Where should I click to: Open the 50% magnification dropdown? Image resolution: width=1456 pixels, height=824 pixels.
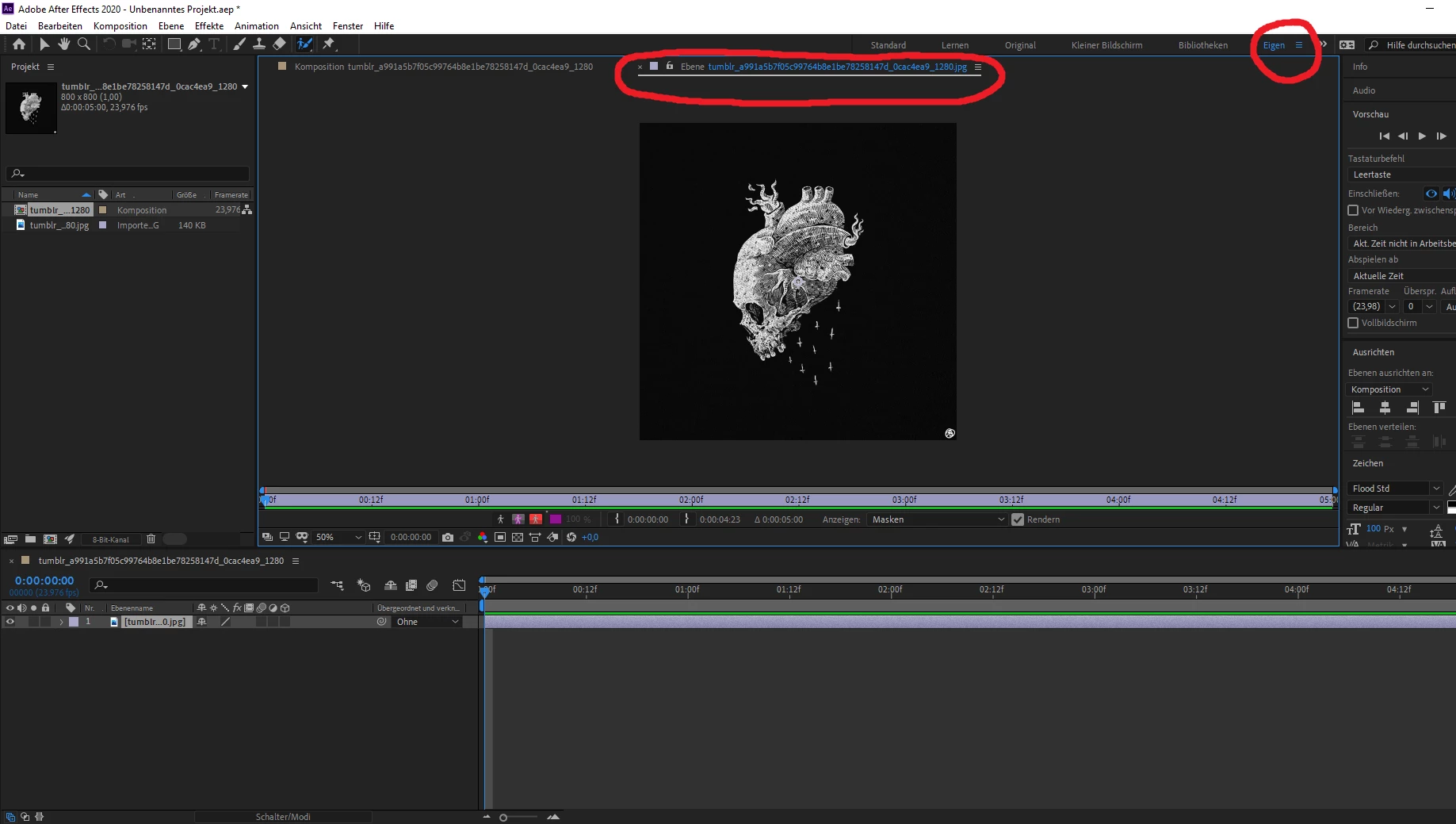click(338, 537)
